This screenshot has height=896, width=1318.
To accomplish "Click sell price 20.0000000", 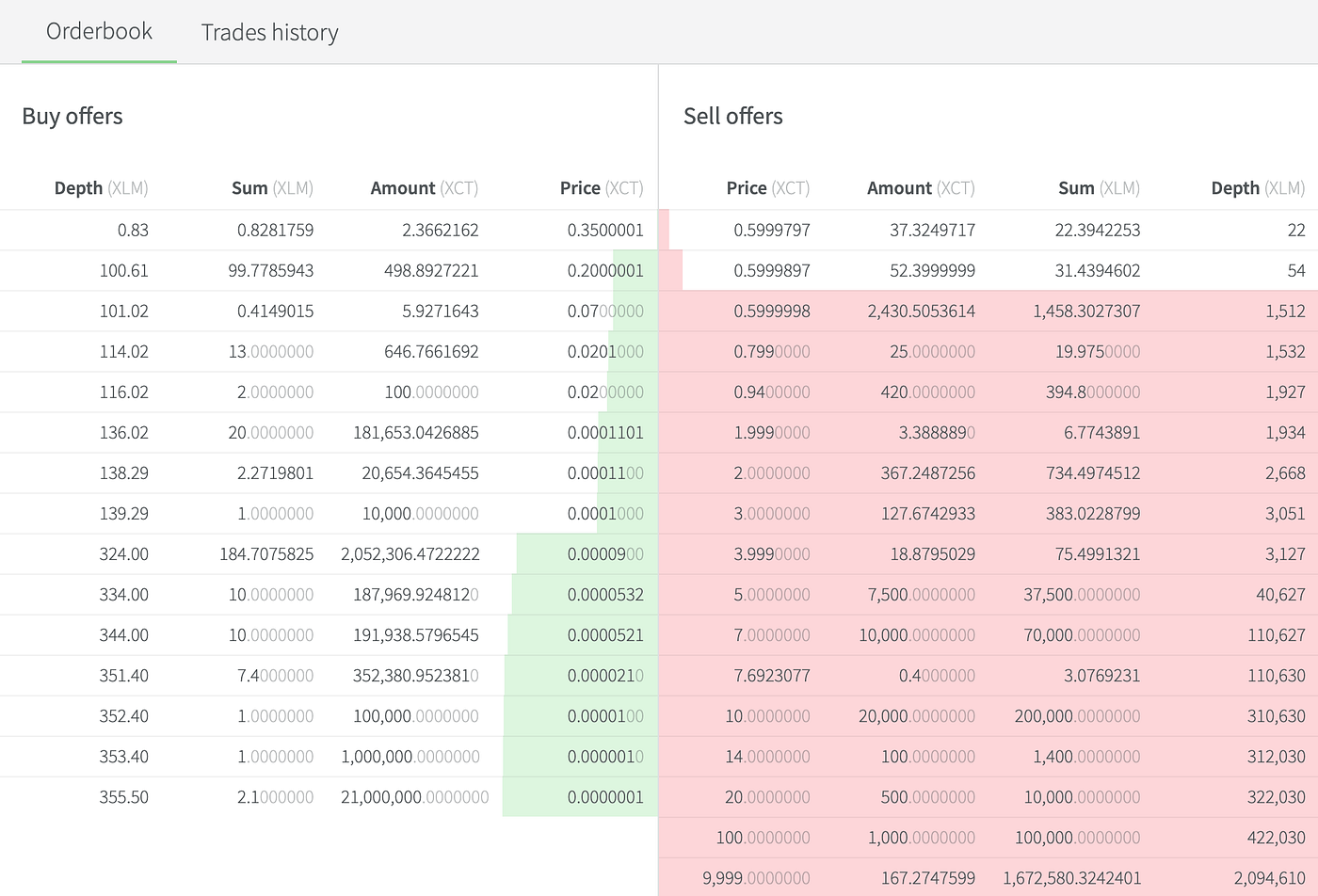I will click(767, 796).
